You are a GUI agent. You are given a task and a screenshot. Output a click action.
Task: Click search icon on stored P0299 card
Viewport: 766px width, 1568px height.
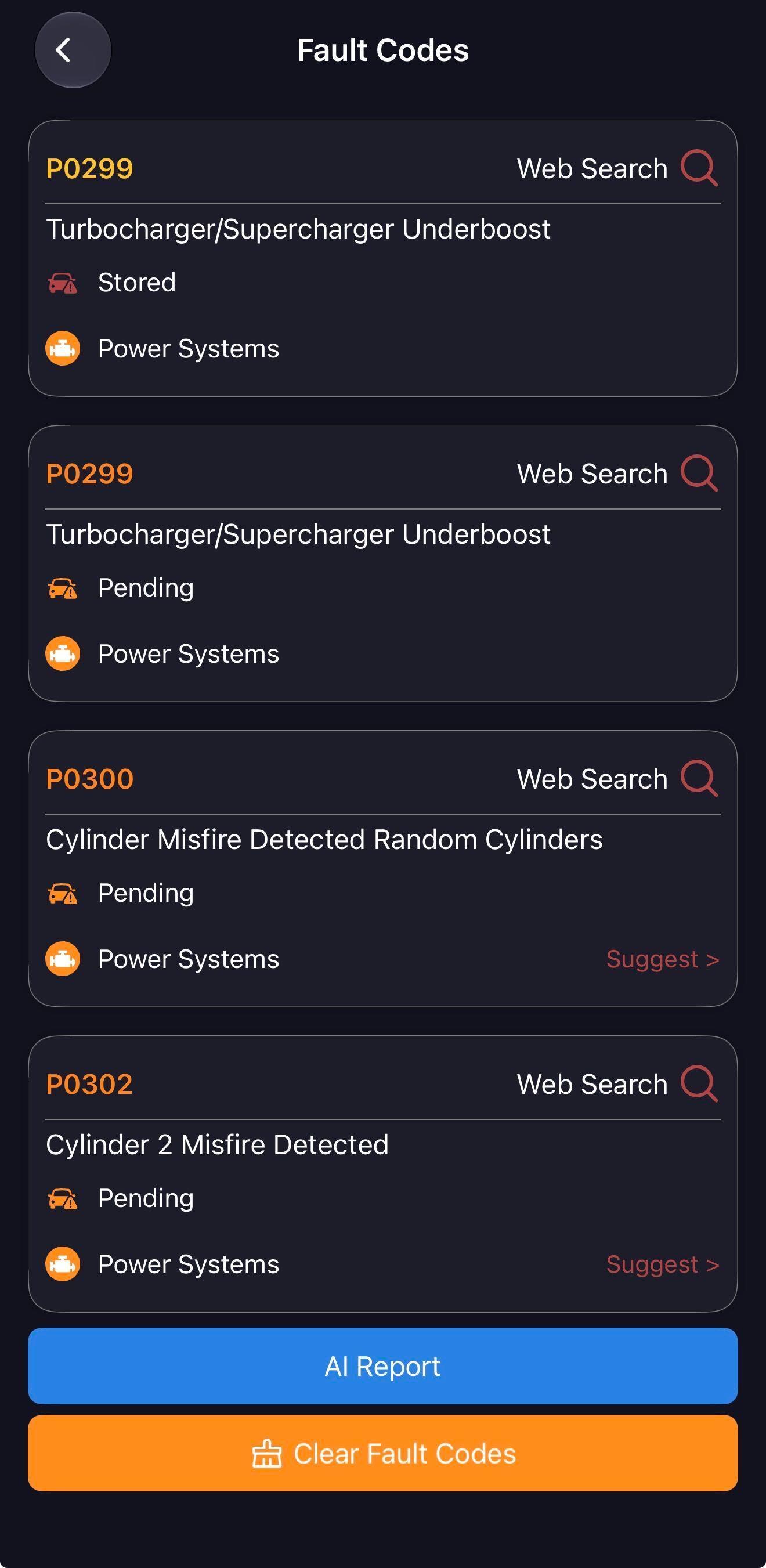click(700, 168)
